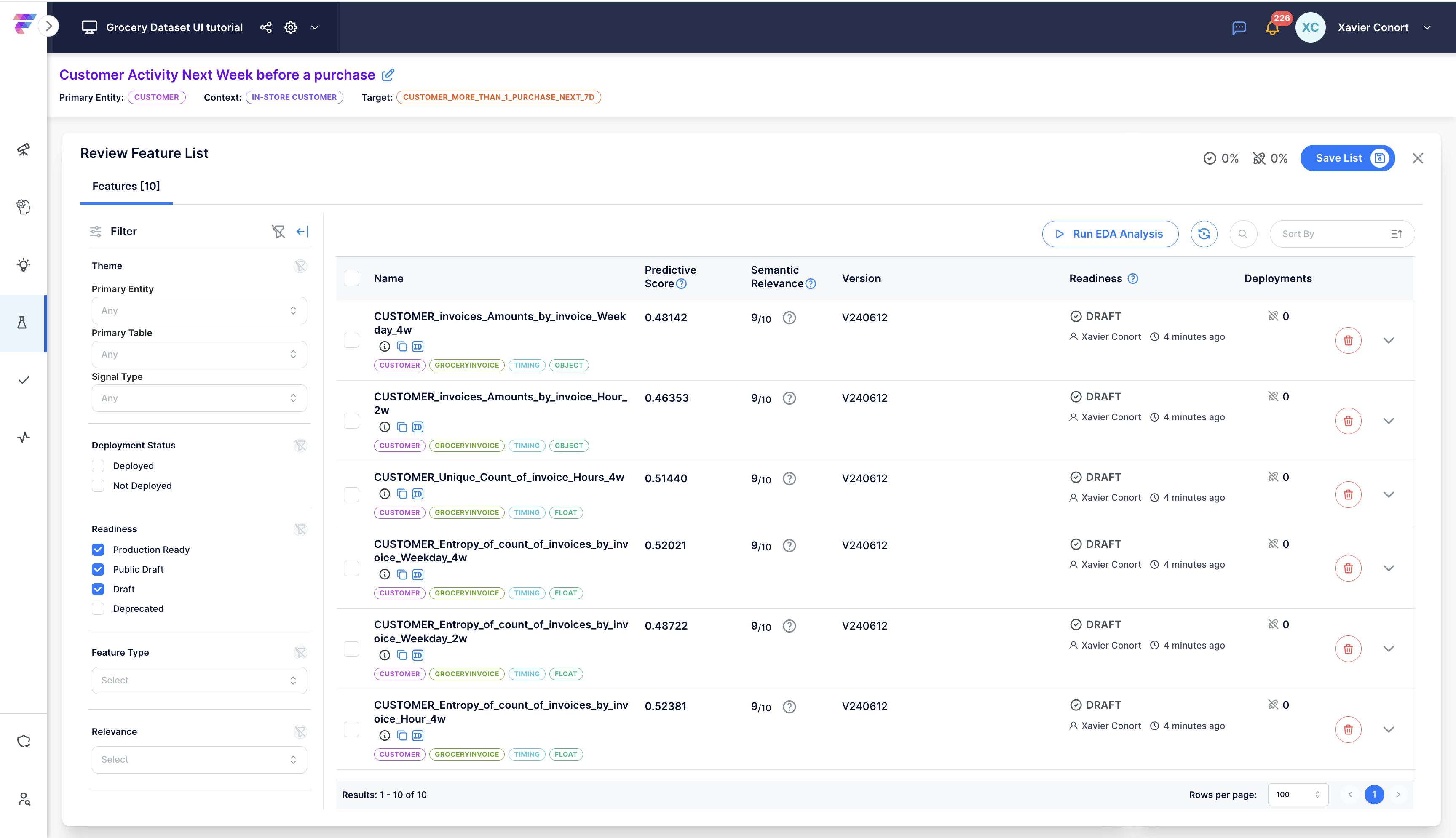The width and height of the screenshot is (1456, 838).
Task: Click next page arrow
Action: click(1398, 795)
